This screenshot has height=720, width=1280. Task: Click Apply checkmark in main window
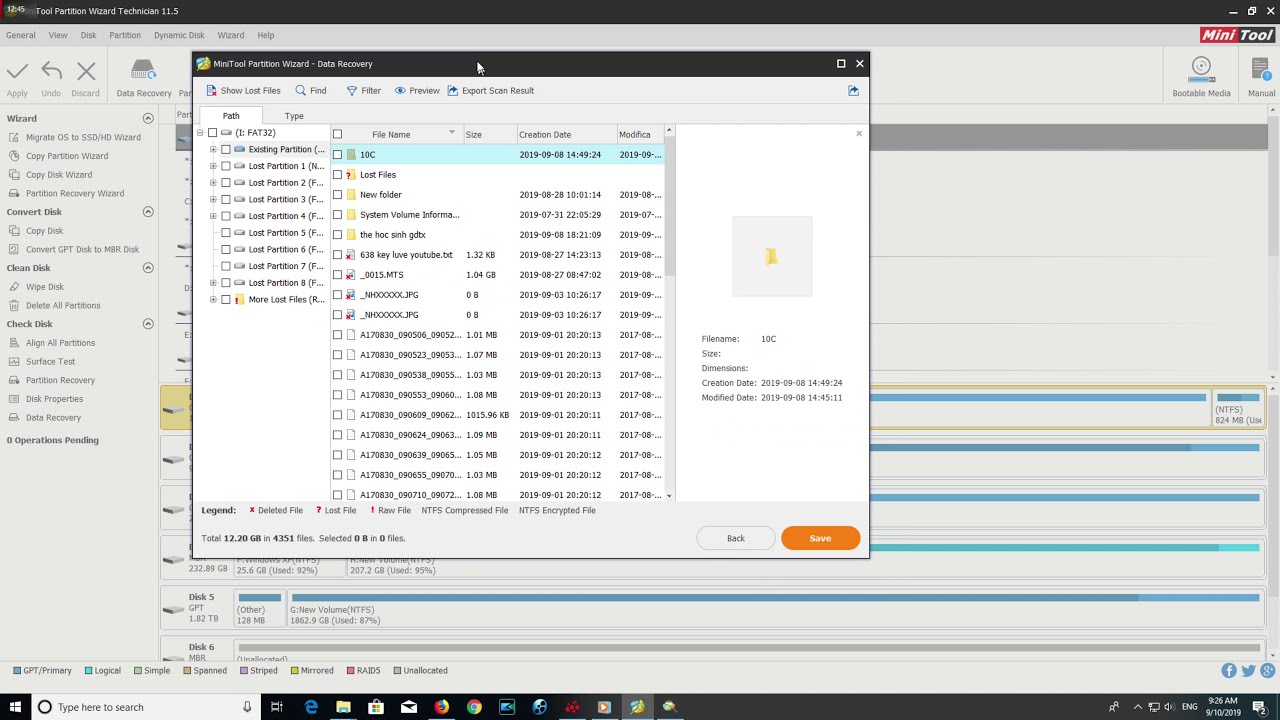tap(17, 72)
